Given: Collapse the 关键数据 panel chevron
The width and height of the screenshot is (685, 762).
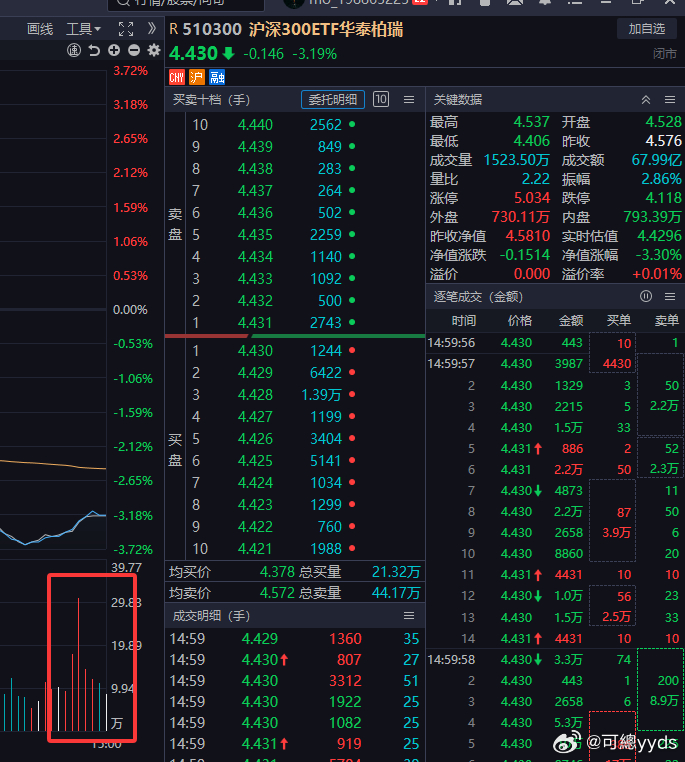Looking at the screenshot, I should [646, 100].
